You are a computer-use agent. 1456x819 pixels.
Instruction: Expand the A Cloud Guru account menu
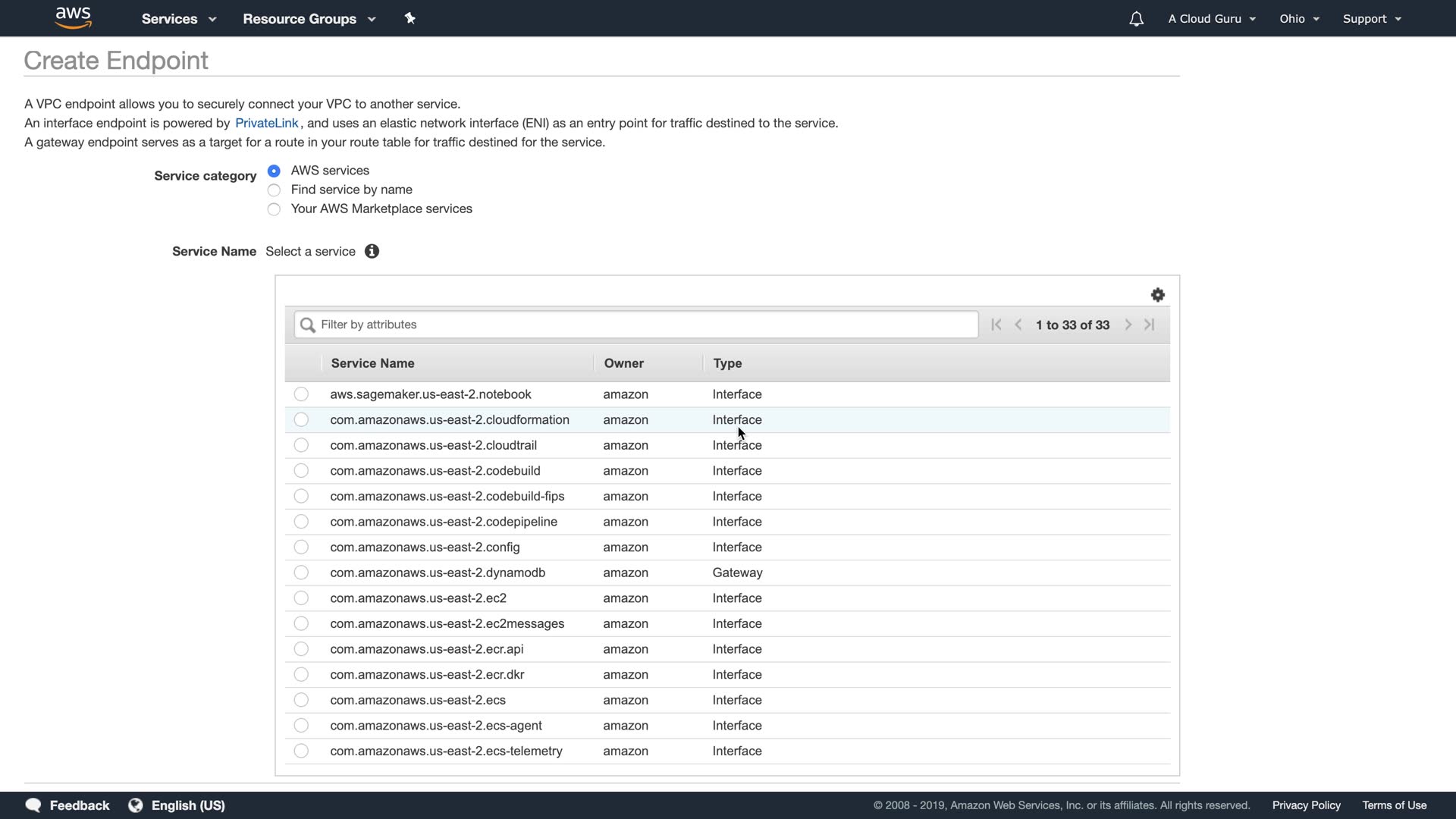pyautogui.click(x=1211, y=19)
